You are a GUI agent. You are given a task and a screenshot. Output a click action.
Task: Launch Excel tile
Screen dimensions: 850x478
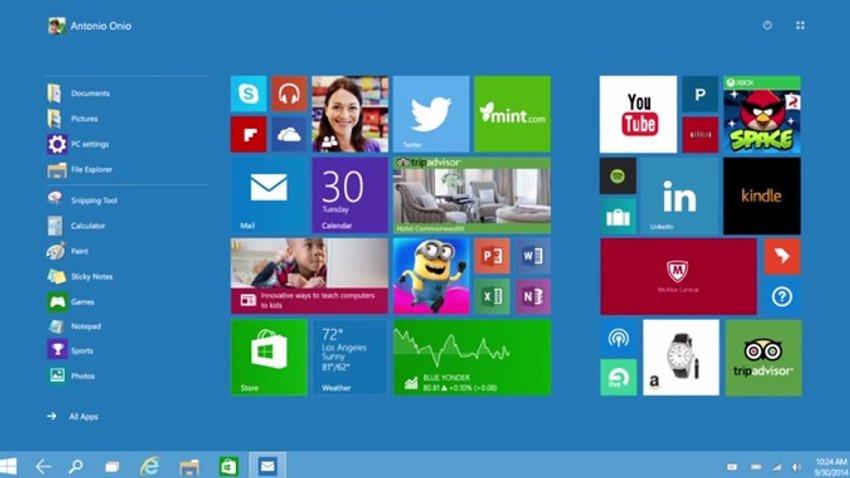(492, 296)
